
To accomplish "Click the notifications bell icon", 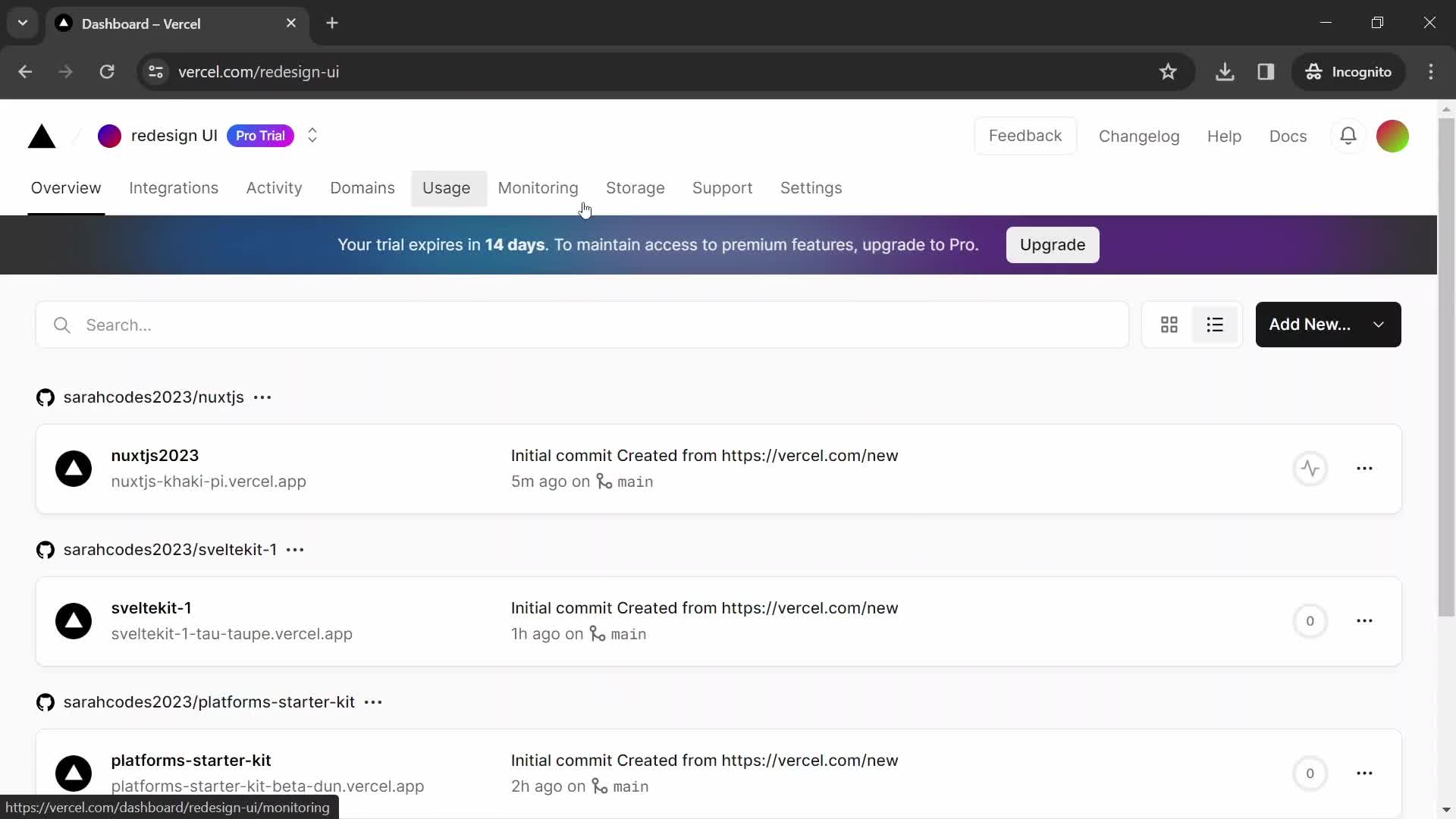I will [x=1349, y=135].
